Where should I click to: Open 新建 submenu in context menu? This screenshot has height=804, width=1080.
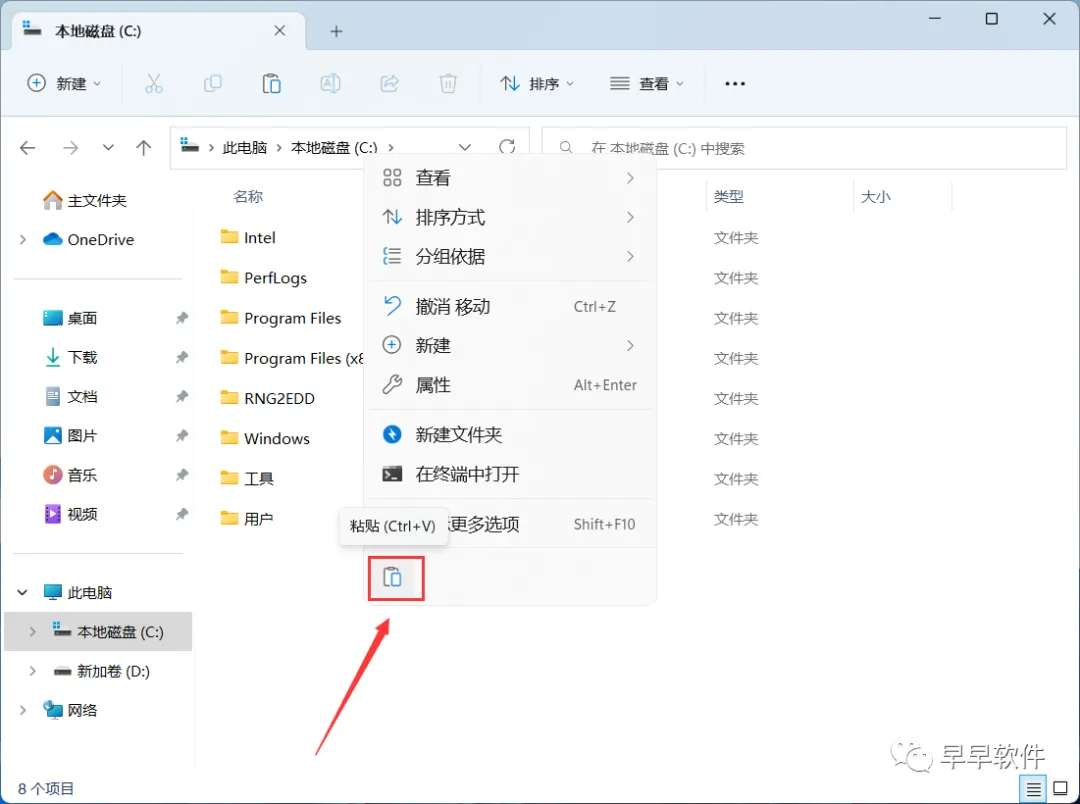coord(510,345)
